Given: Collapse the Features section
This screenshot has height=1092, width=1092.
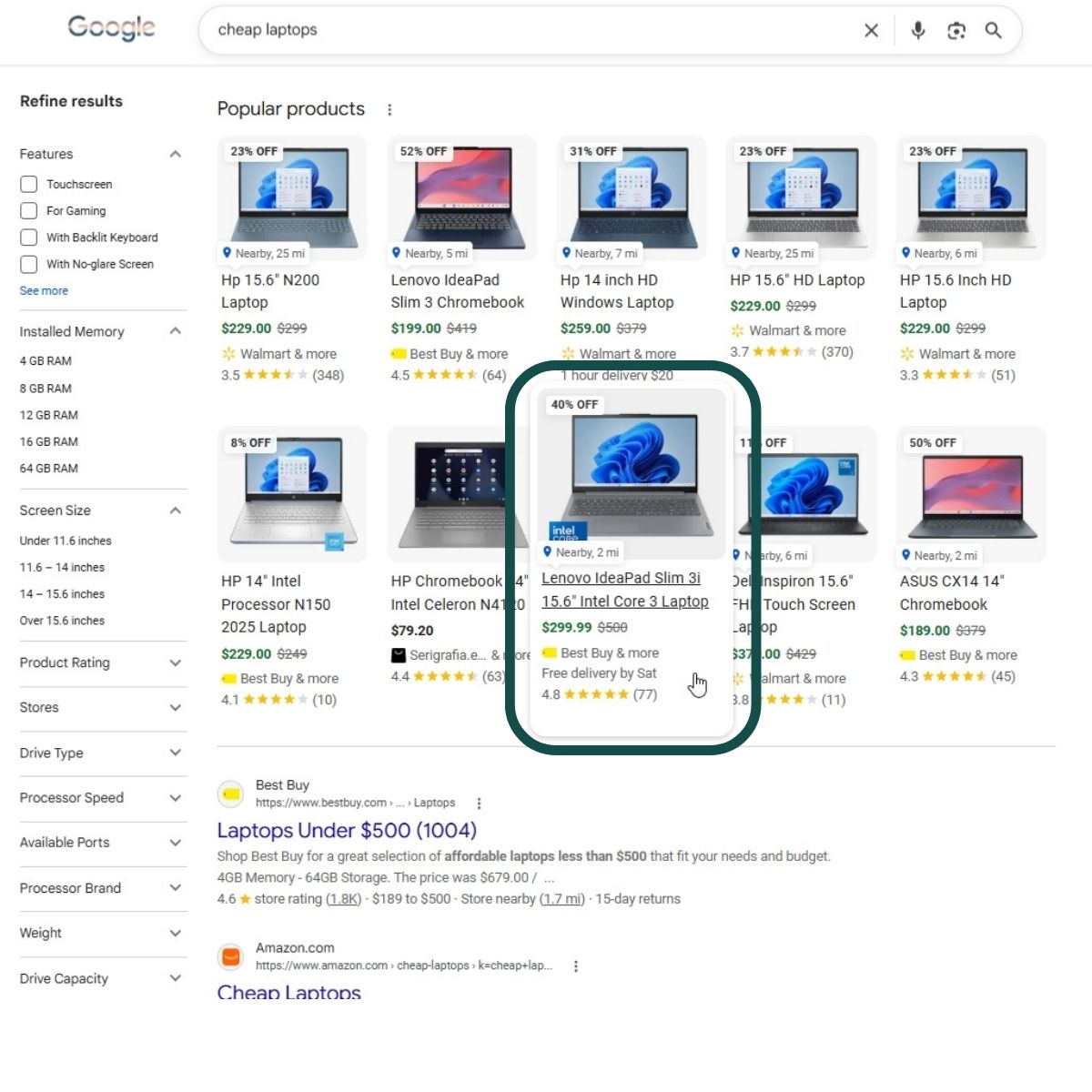Looking at the screenshot, I should pos(176,154).
